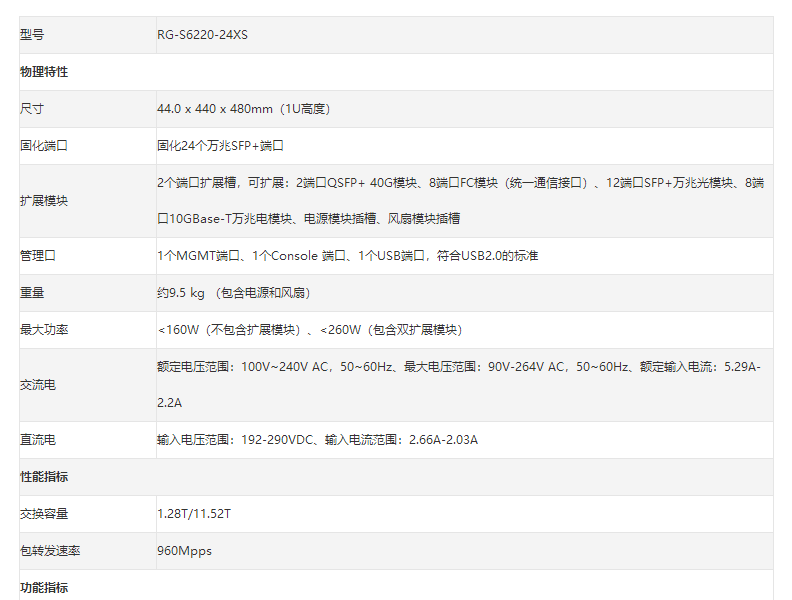
Task: Click the 性能指标 section header
Action: click(x=44, y=477)
